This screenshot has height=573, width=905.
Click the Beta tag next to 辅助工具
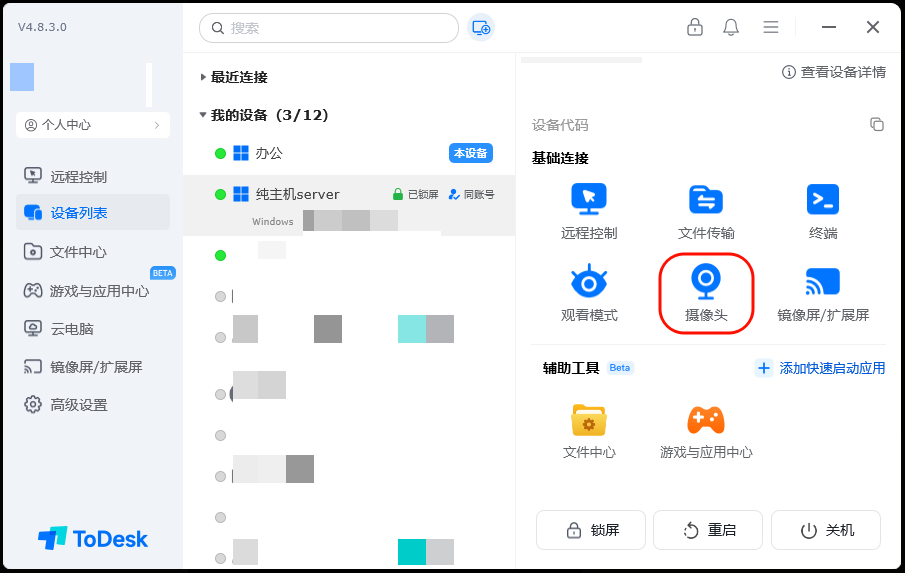[620, 368]
